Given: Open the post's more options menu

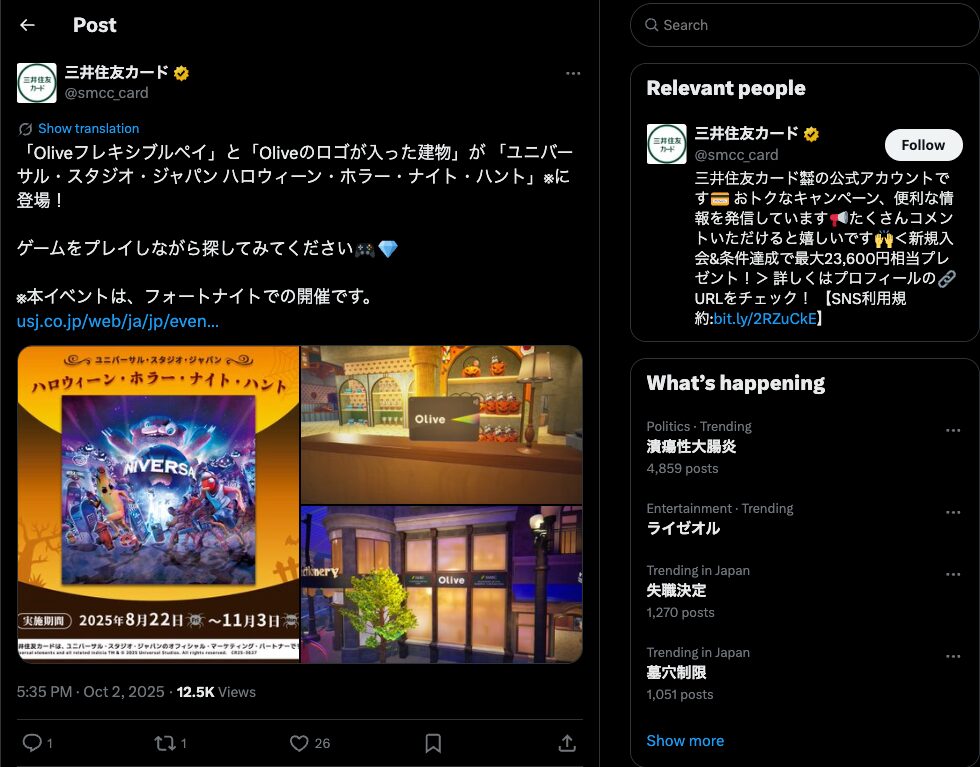Looking at the screenshot, I should [572, 74].
